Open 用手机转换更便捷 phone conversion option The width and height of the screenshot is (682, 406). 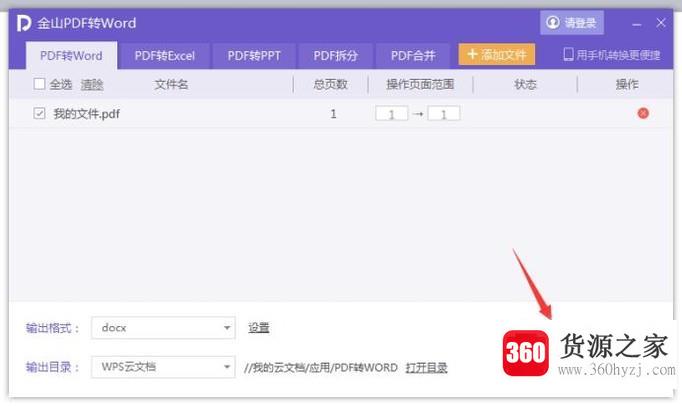(612, 55)
